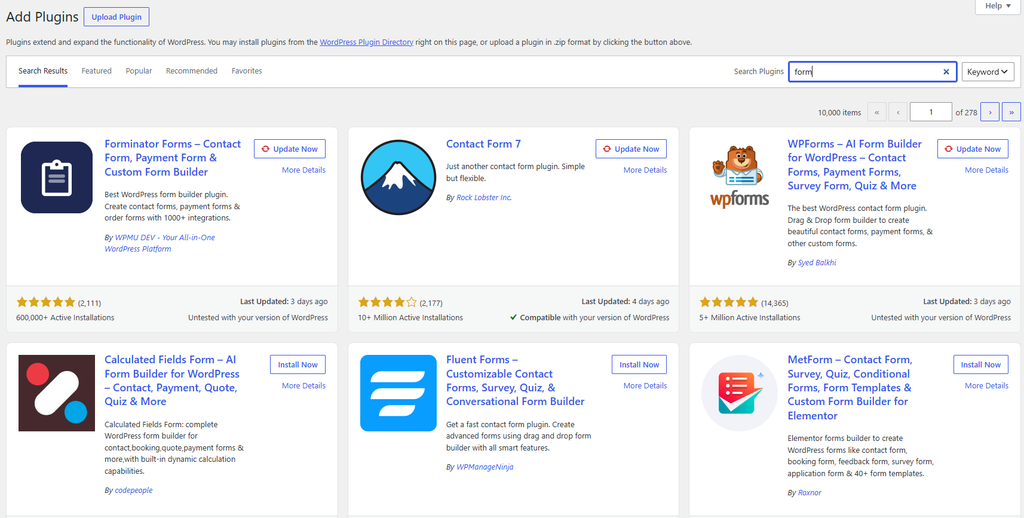
Task: Update the Contact Form 7 plugin now
Action: 632,149
